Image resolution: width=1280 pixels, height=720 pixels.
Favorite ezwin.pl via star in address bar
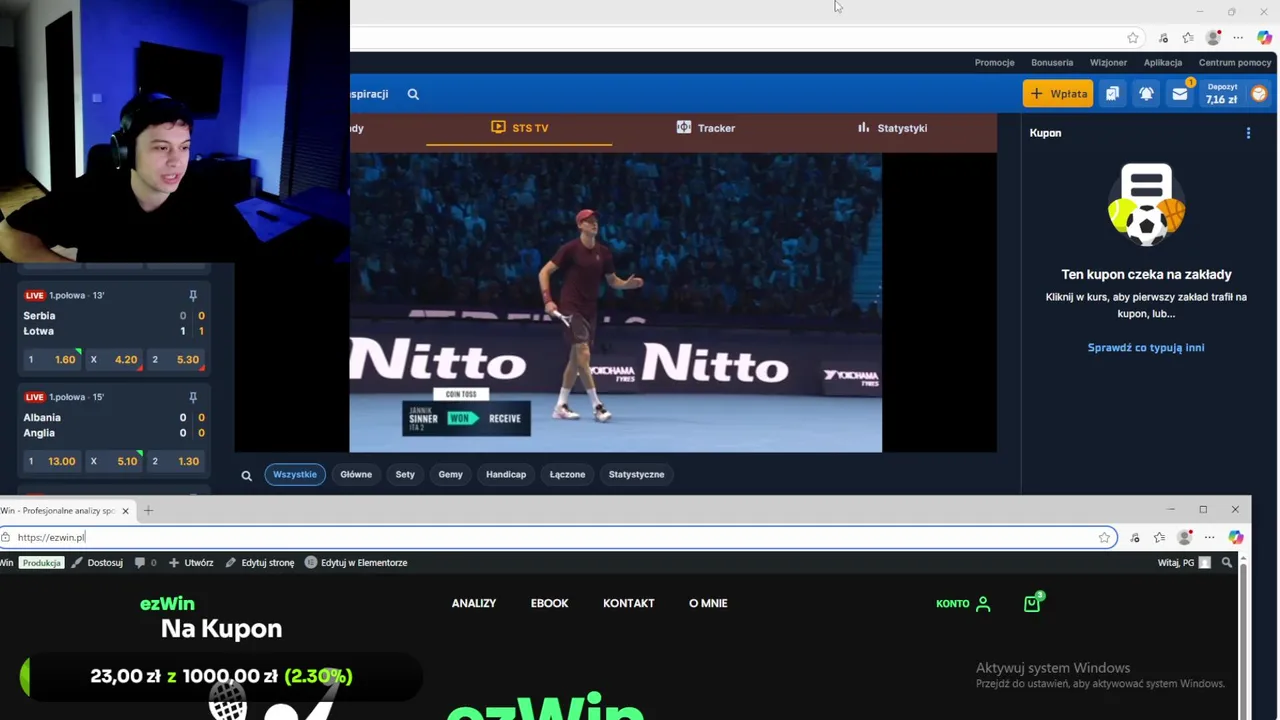click(1104, 538)
